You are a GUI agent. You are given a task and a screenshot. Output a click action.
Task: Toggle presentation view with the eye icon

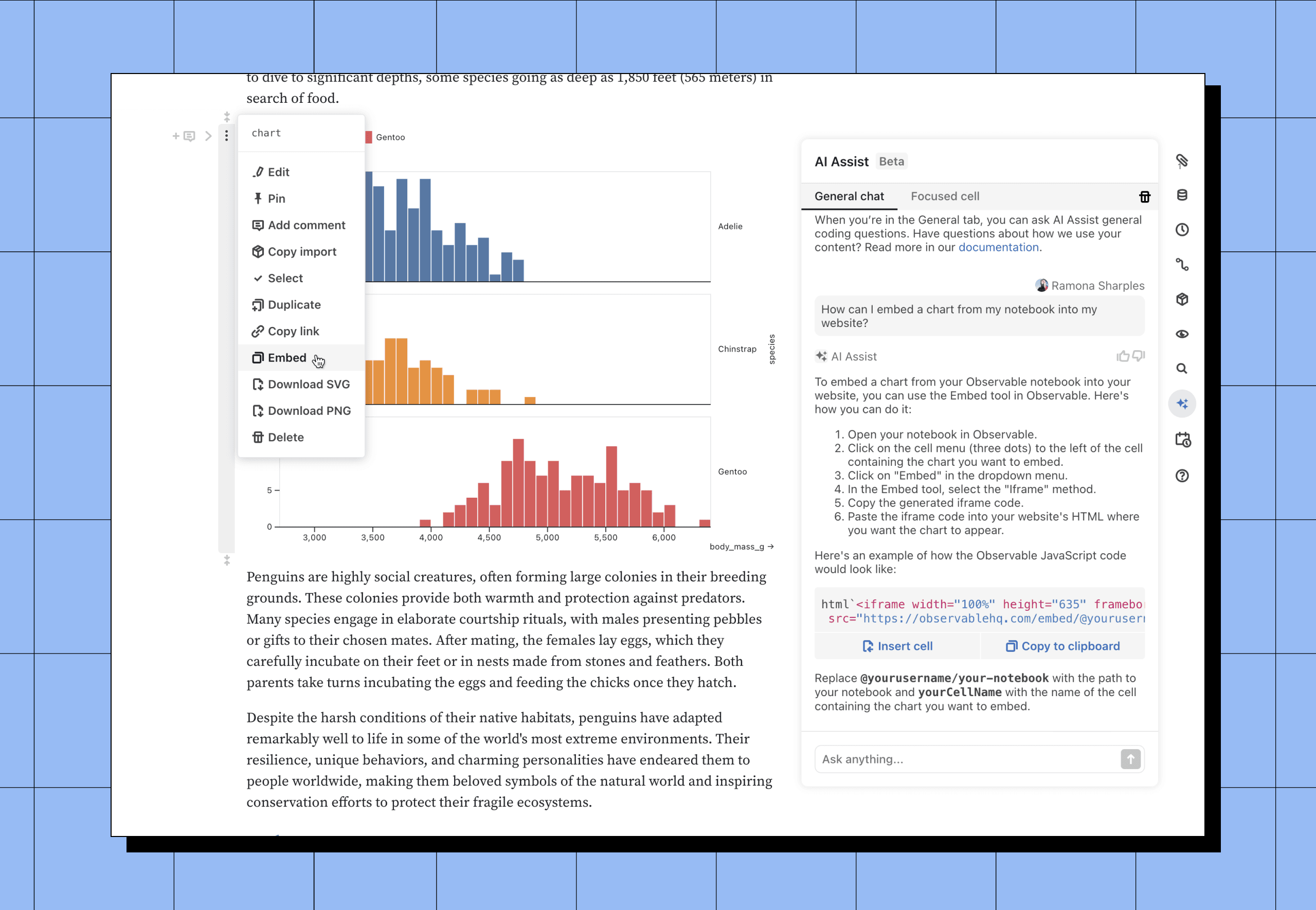pyautogui.click(x=1182, y=334)
